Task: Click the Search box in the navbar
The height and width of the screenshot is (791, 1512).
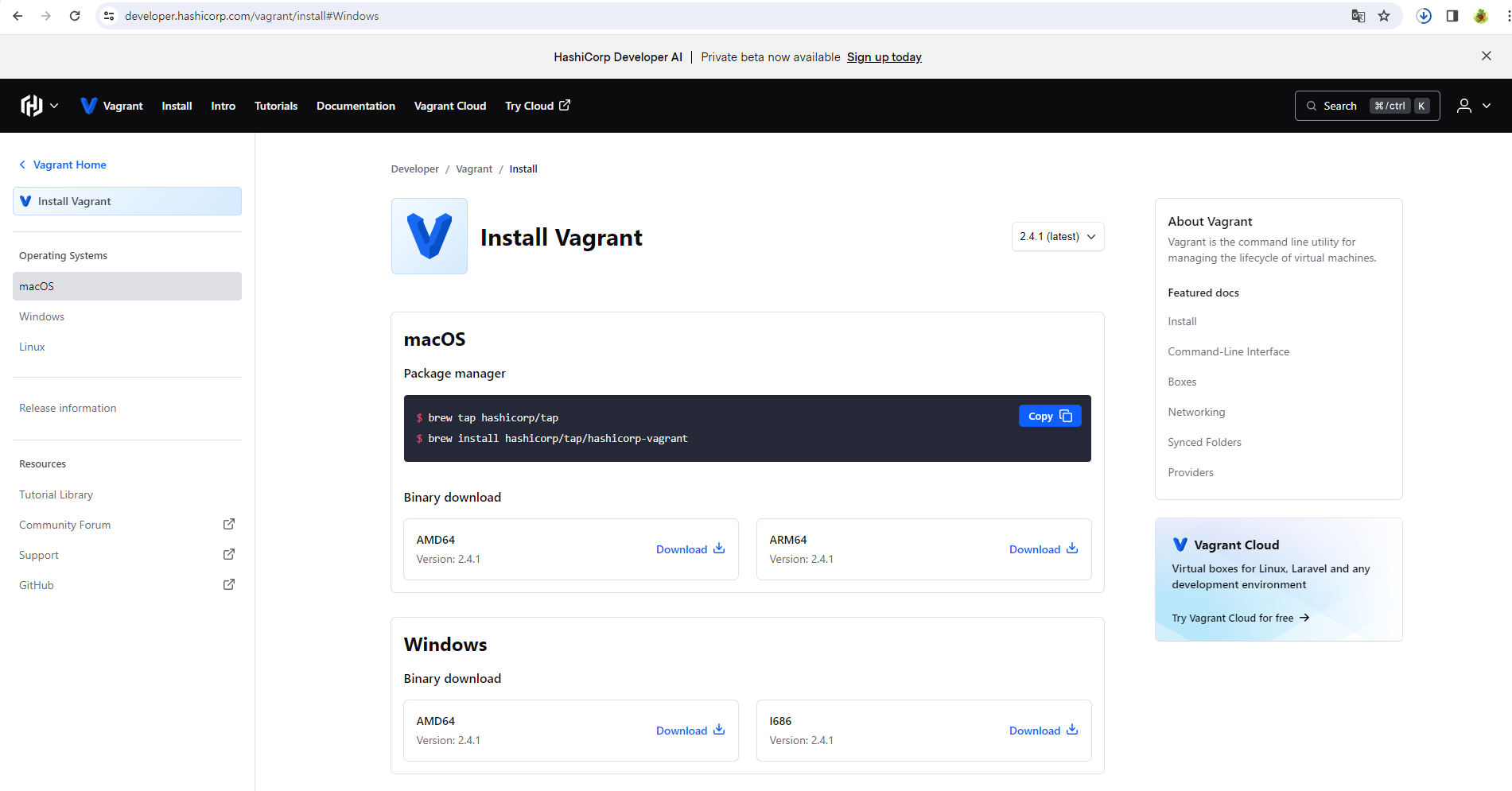Action: pos(1367,106)
